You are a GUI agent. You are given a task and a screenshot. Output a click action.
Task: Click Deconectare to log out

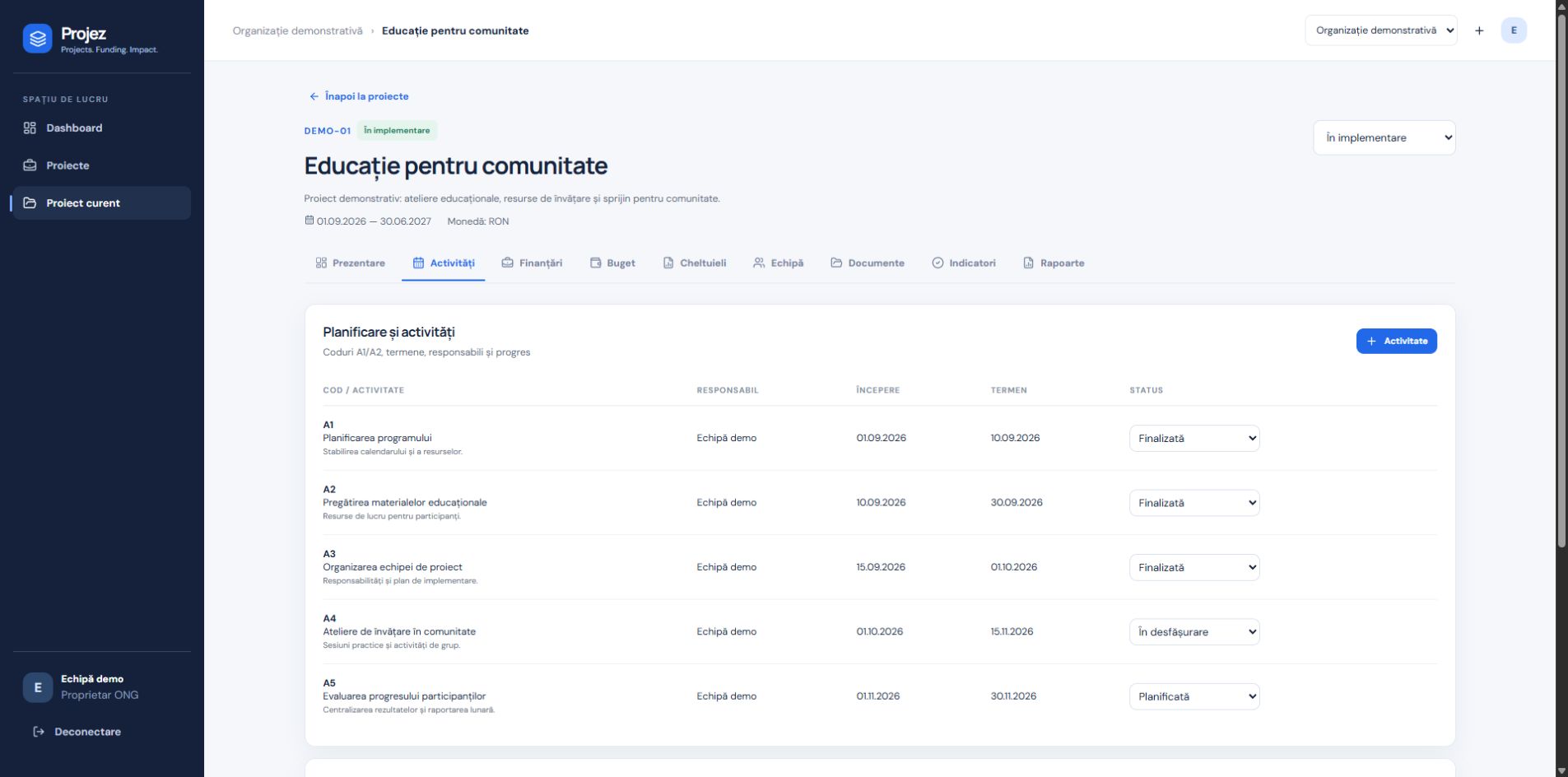[x=77, y=732]
